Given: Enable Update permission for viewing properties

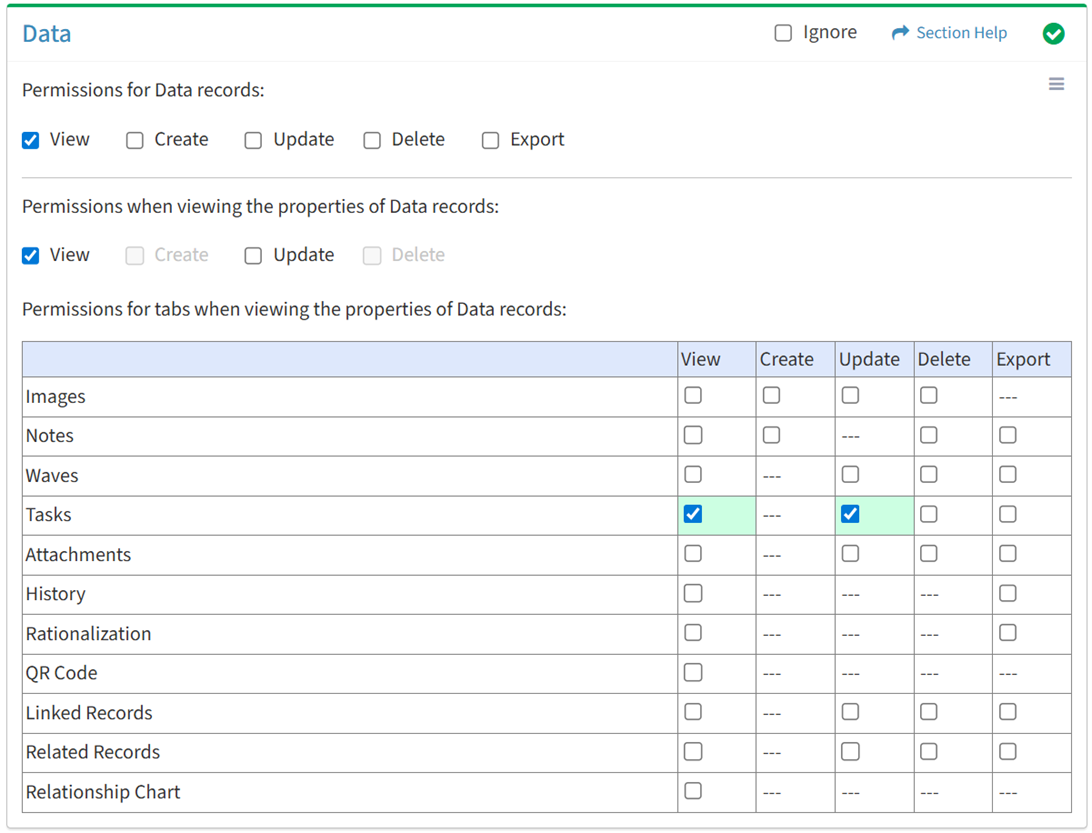Looking at the screenshot, I should tap(253, 256).
